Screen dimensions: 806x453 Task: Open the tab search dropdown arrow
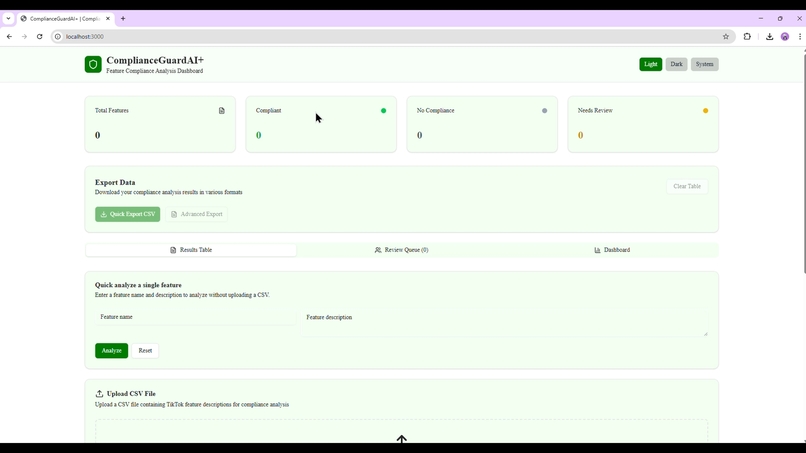8,19
